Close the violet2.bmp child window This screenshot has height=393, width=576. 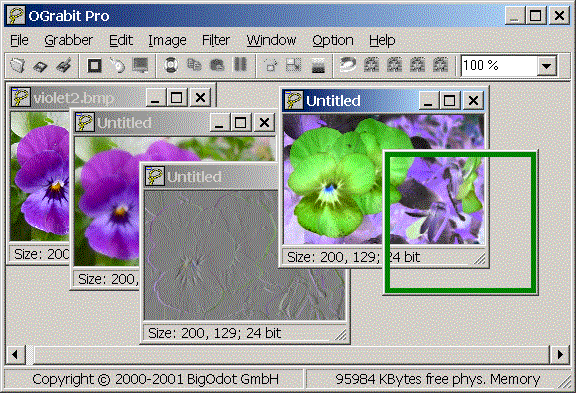[200, 98]
